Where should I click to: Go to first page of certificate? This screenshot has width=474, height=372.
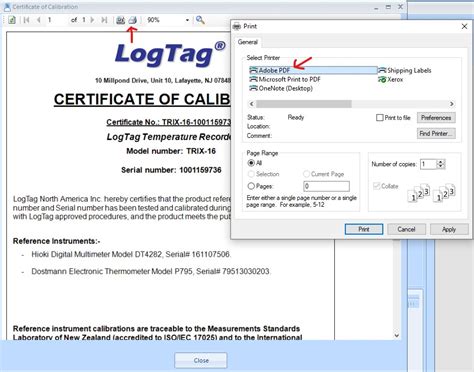click(x=26, y=20)
